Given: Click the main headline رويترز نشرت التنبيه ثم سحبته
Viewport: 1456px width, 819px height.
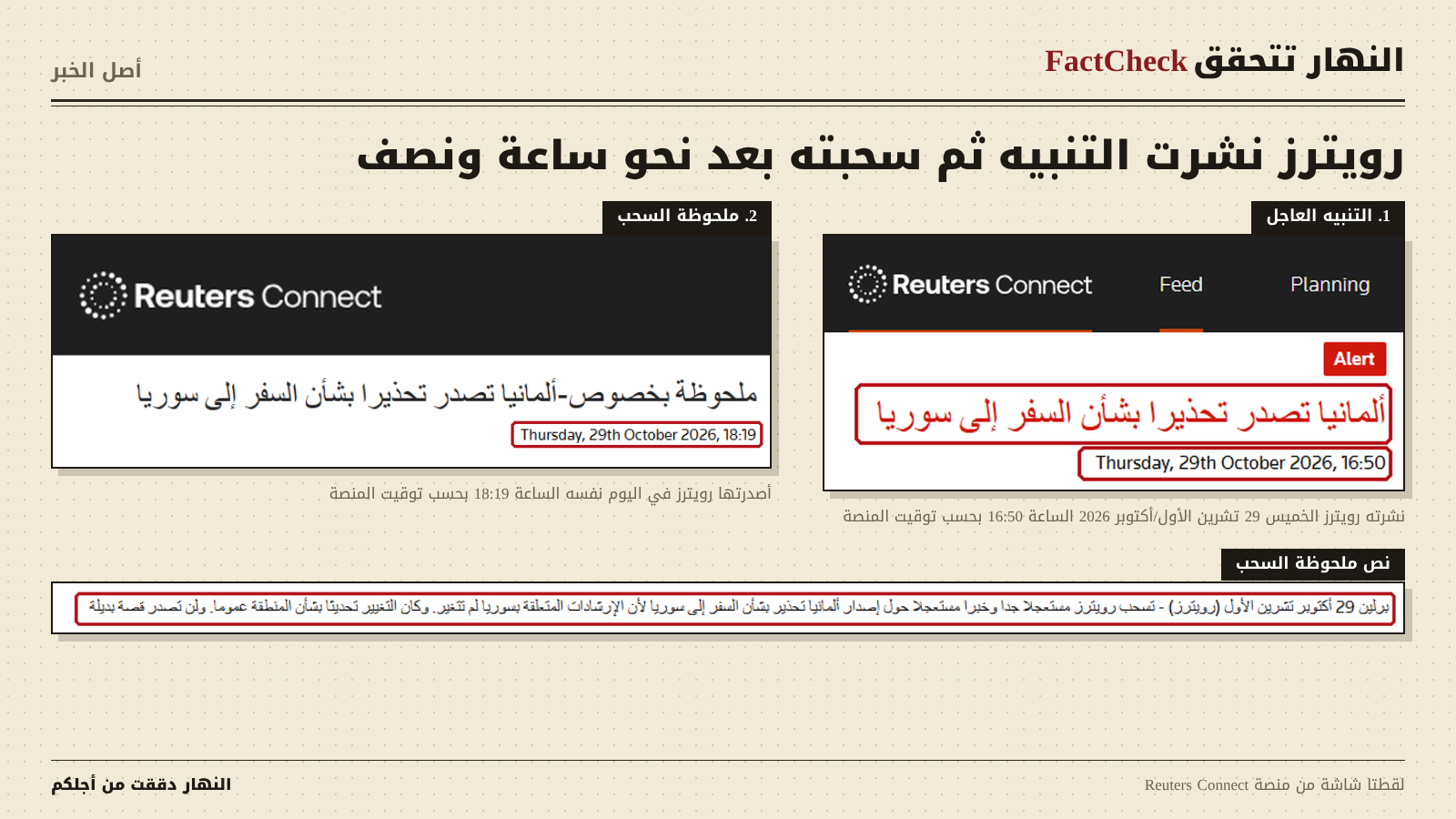Looking at the screenshot, I should 880,155.
